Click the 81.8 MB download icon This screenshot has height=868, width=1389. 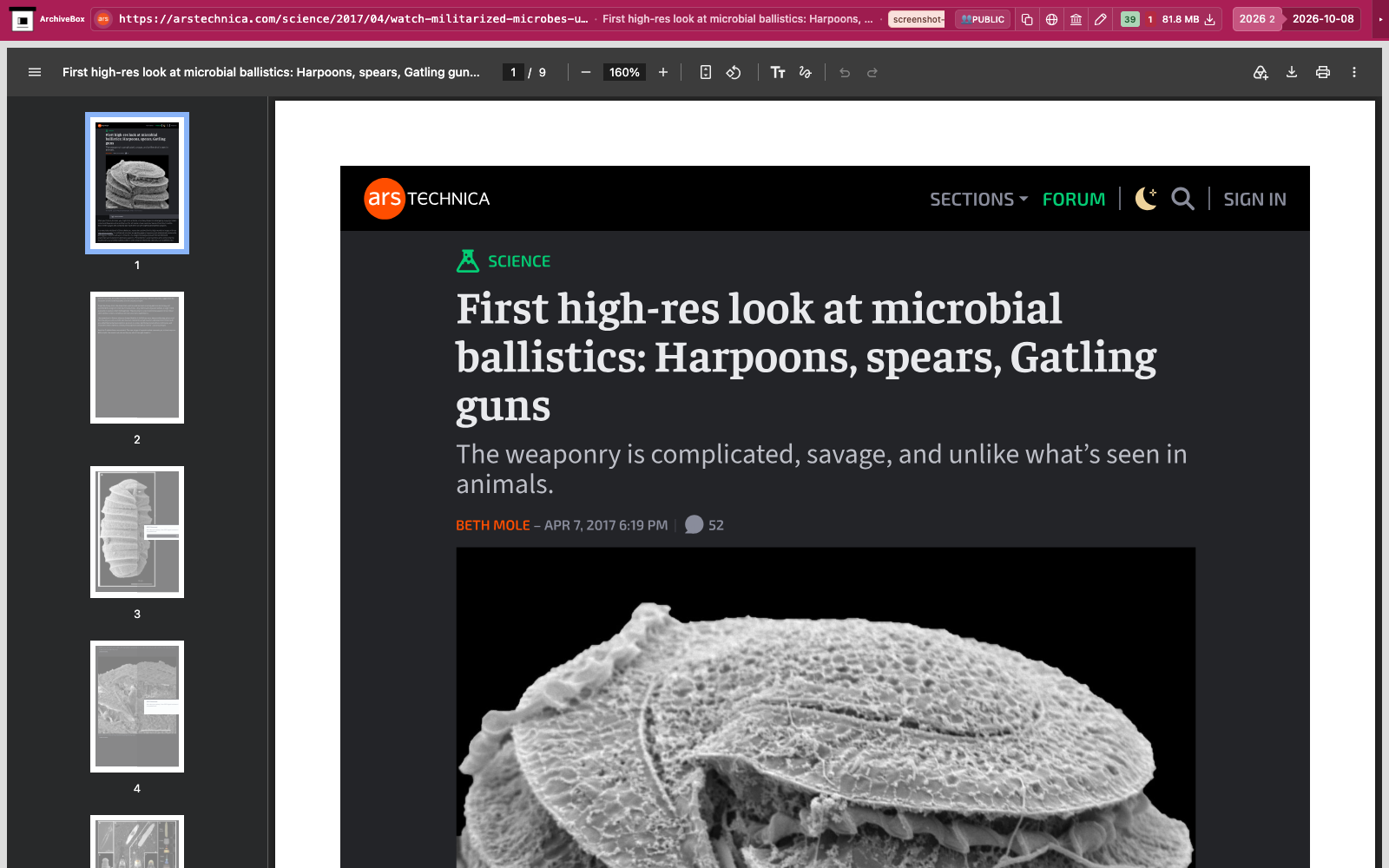[1209, 19]
